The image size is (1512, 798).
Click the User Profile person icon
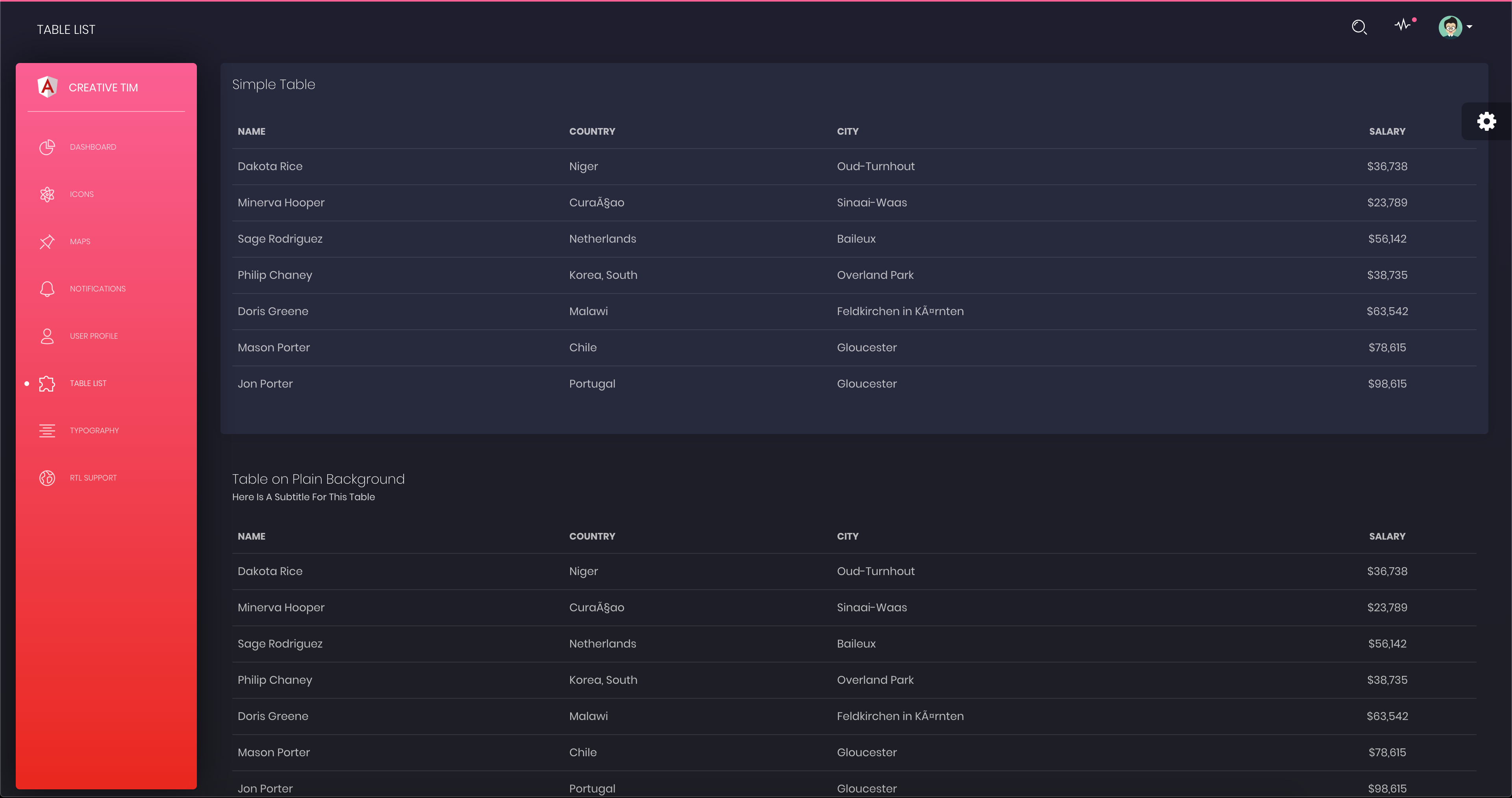[47, 336]
